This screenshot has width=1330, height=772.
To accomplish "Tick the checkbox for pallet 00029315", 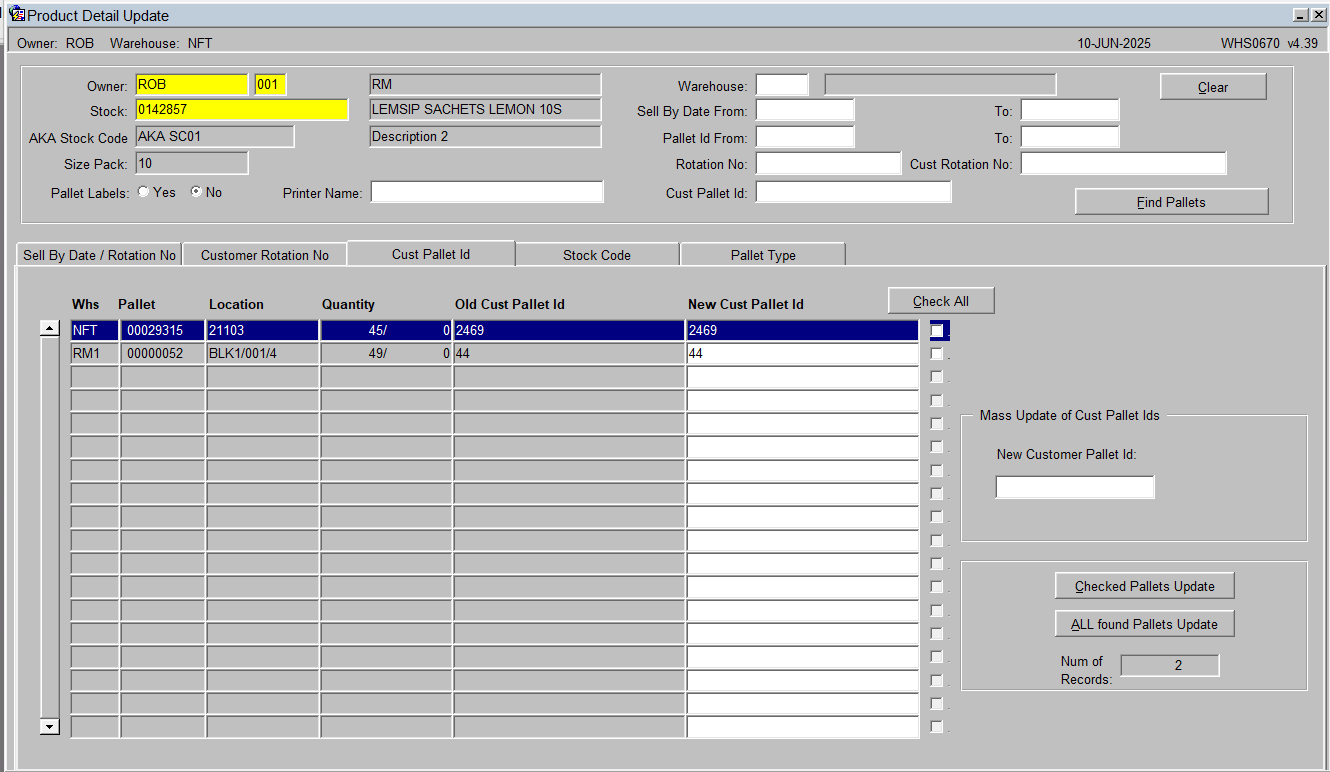I will point(937,330).
